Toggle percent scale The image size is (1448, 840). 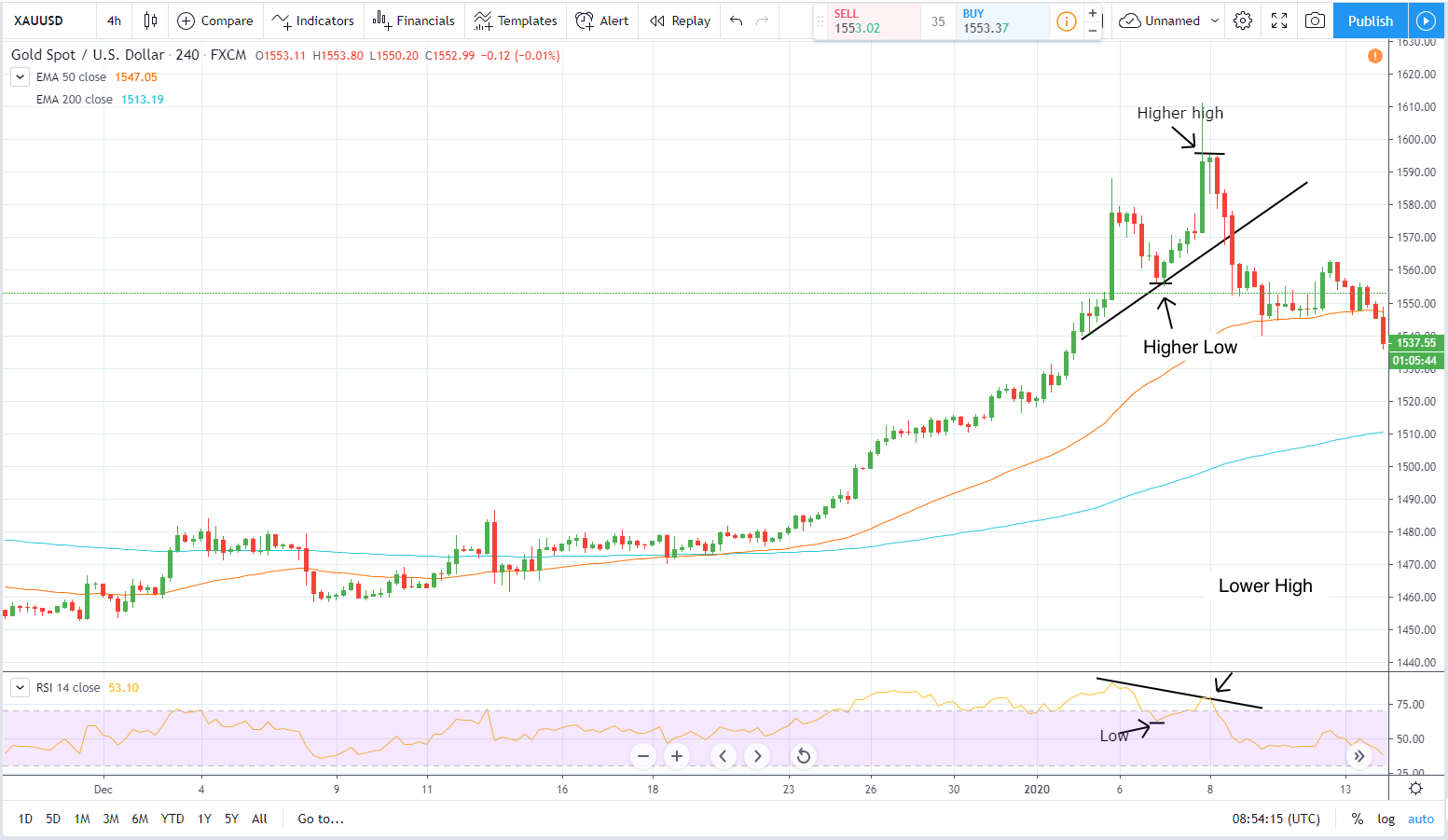[1357, 819]
